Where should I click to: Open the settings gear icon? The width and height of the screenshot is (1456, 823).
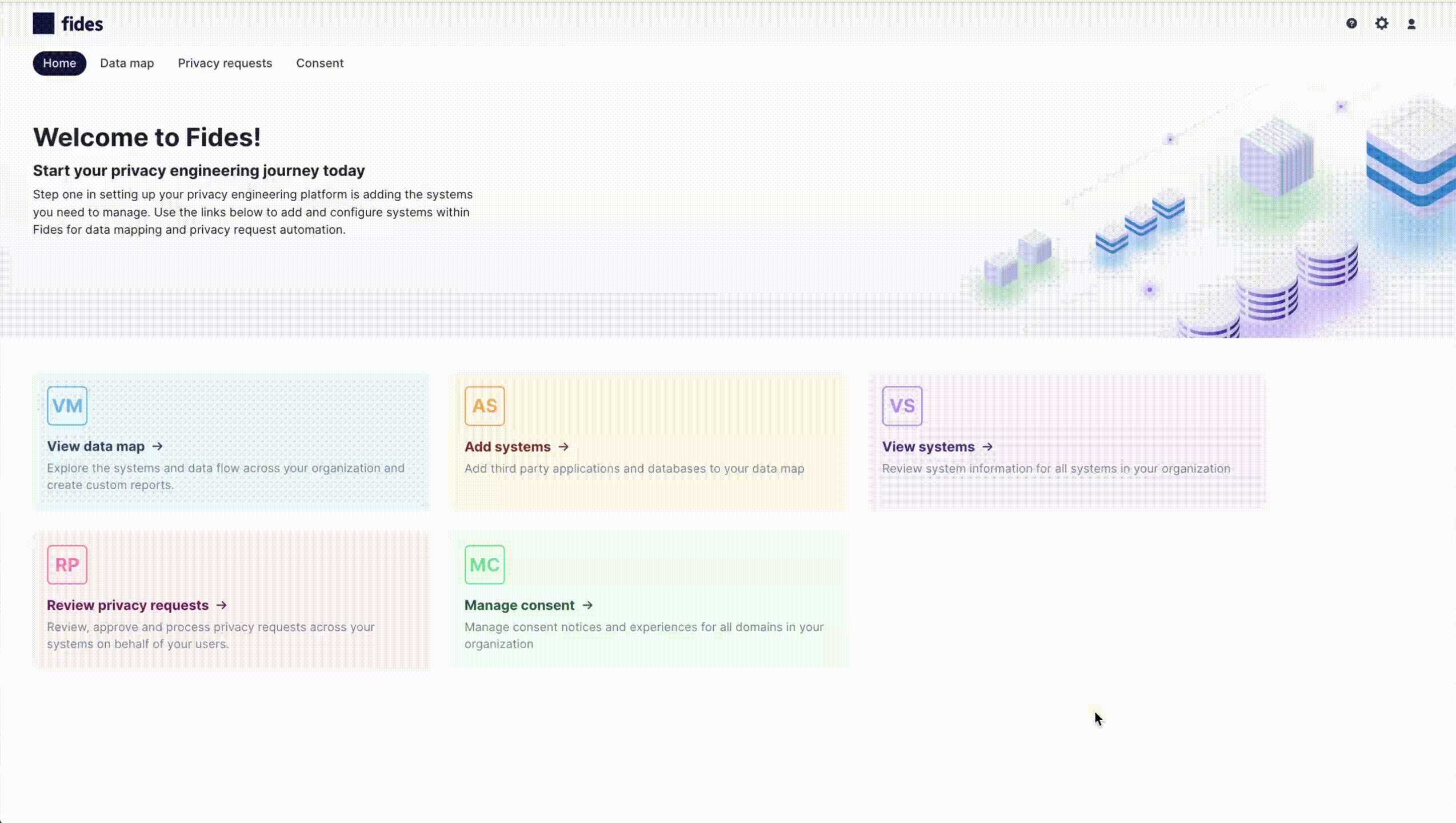click(x=1382, y=23)
